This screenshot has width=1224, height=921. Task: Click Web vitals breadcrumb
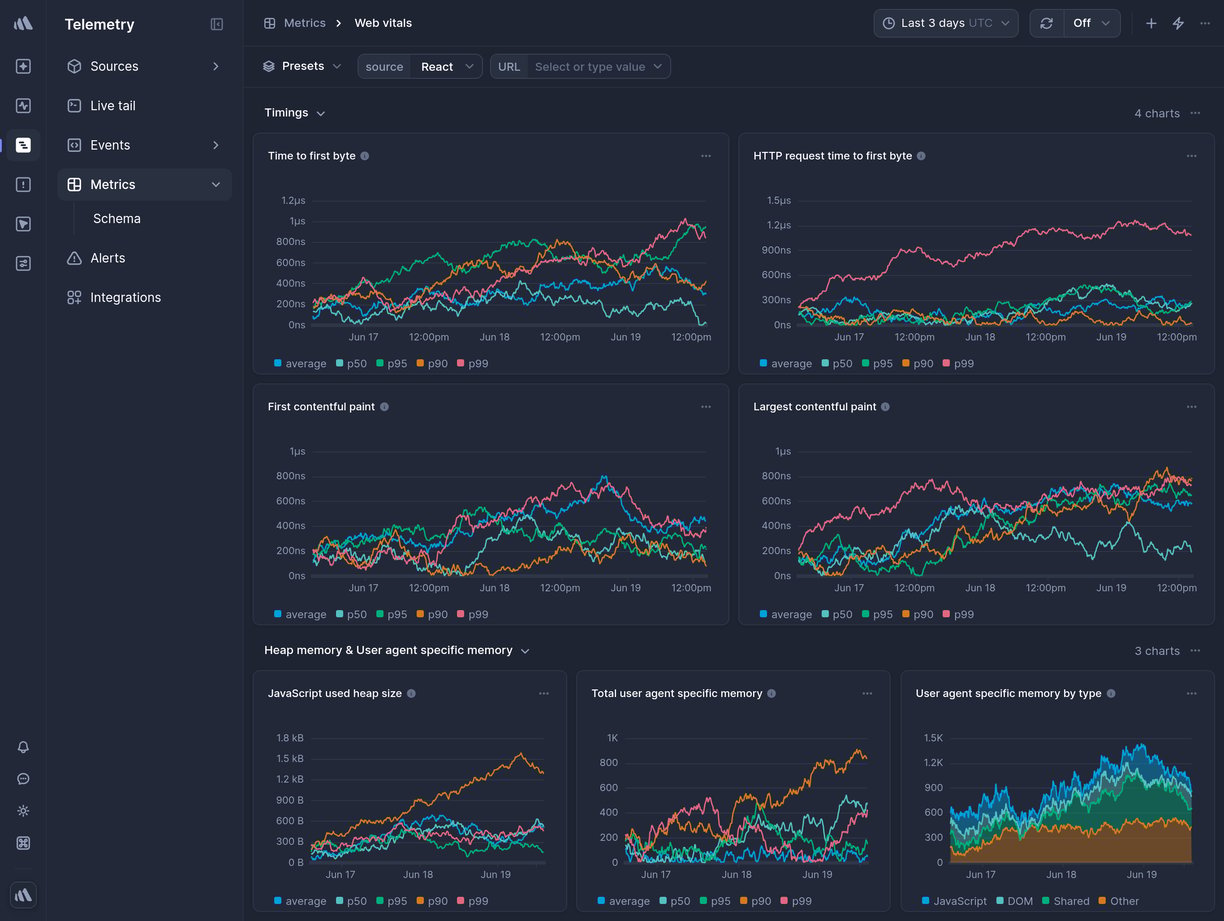pos(383,23)
